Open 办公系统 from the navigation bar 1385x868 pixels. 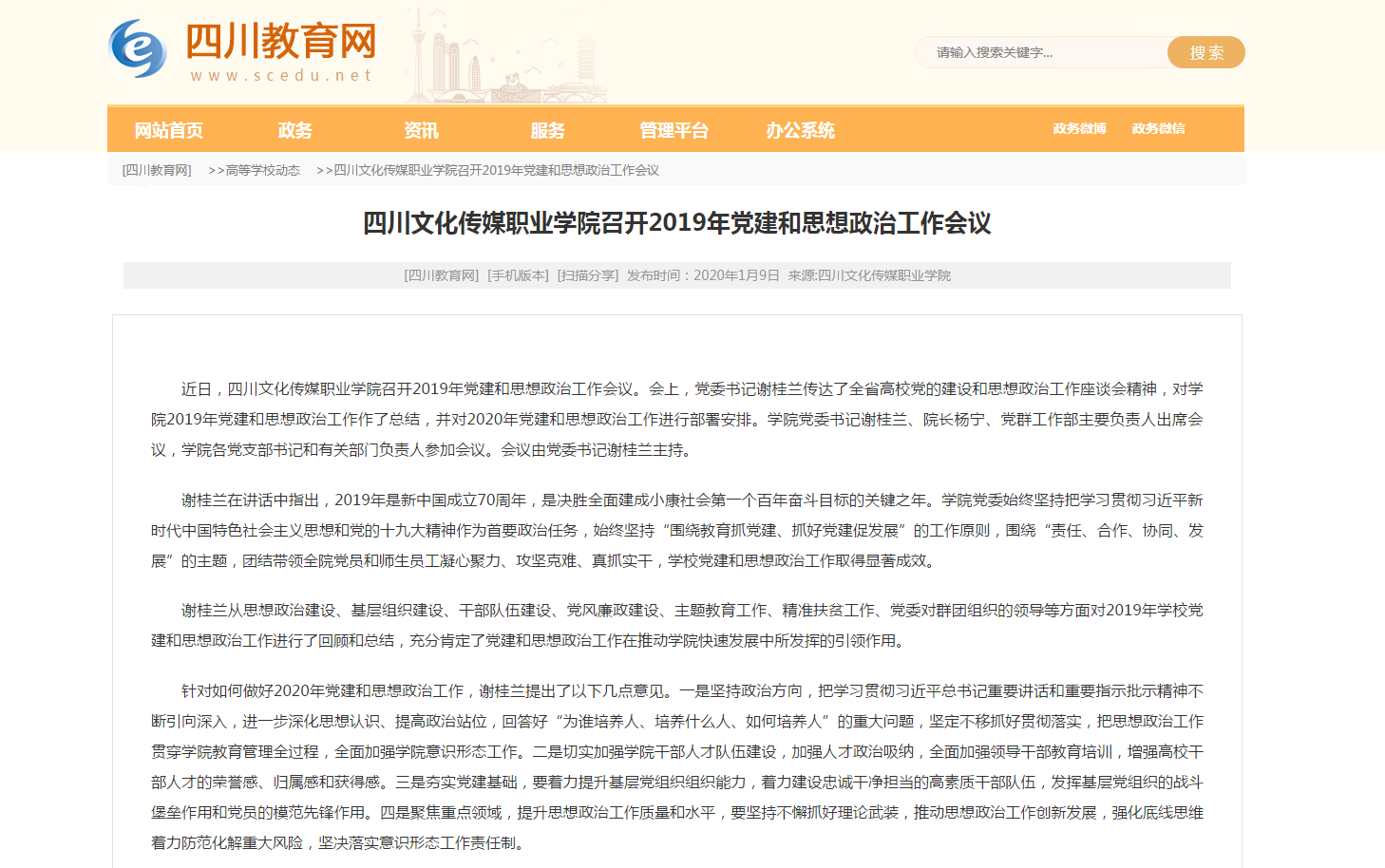800,130
